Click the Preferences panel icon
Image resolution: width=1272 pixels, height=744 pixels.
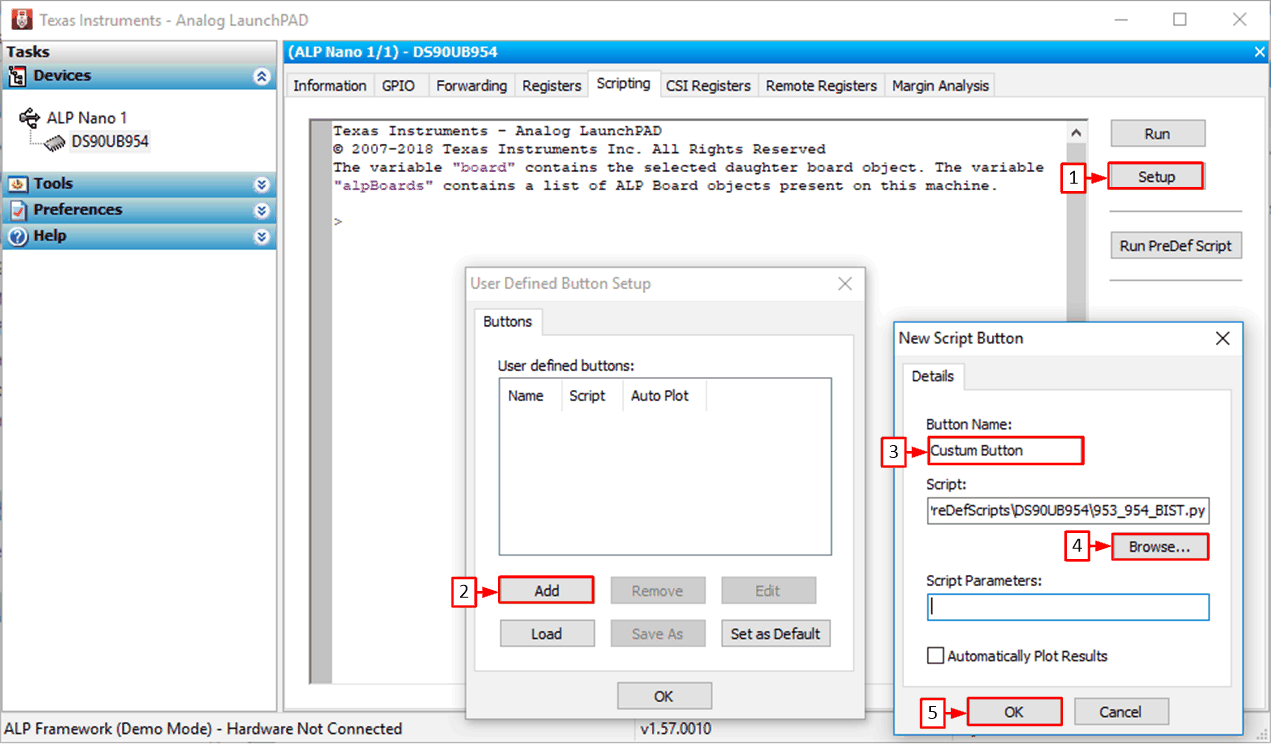click(17, 210)
